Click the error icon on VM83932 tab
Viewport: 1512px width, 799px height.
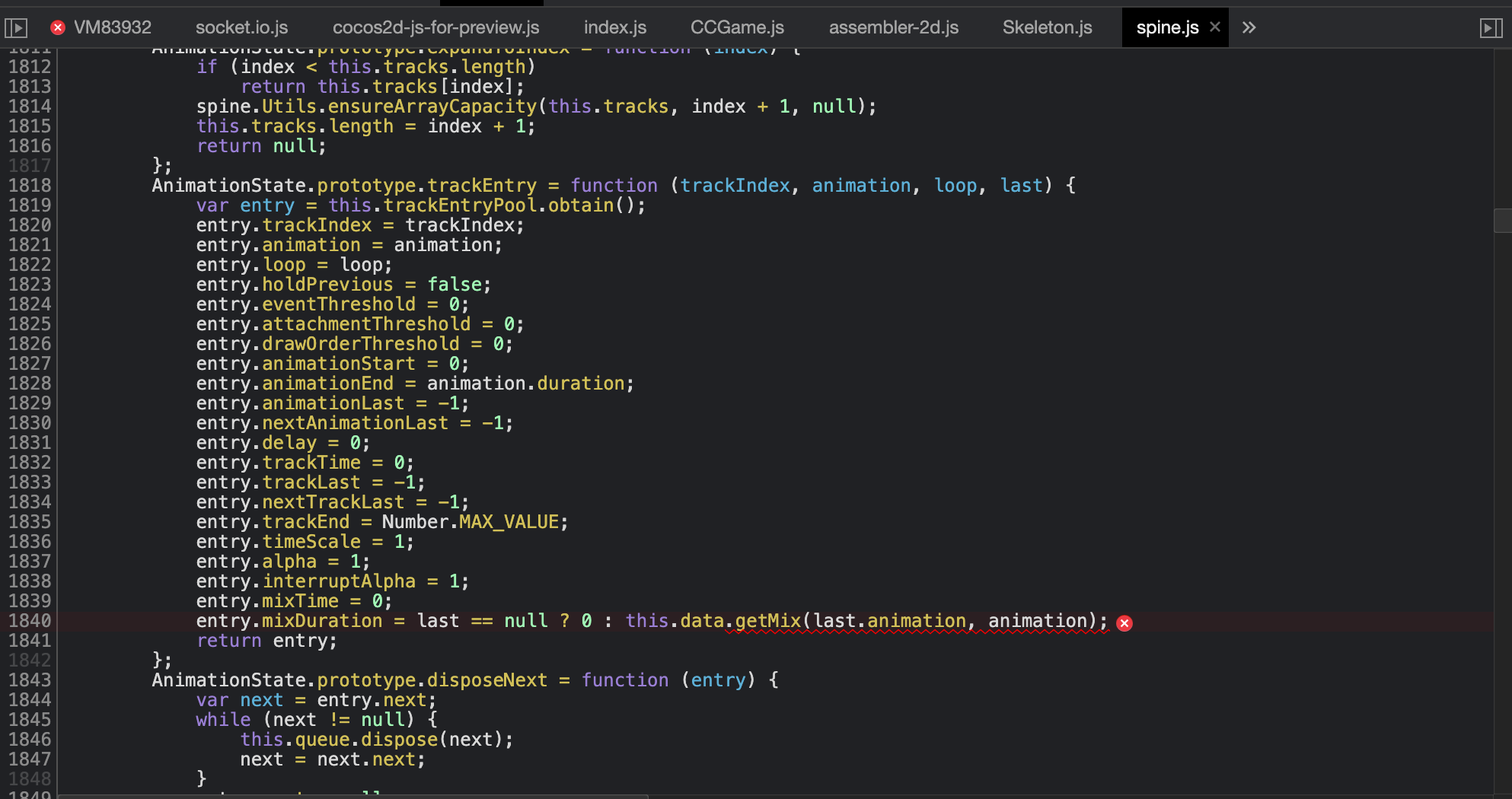pyautogui.click(x=58, y=28)
